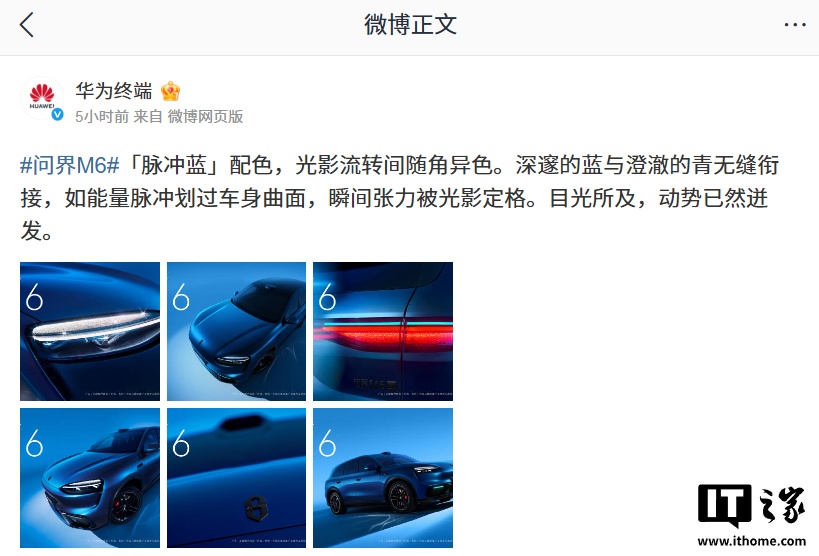This screenshot has width=819, height=556.
Task: Click the 微博正文 page title
Action: (410, 25)
